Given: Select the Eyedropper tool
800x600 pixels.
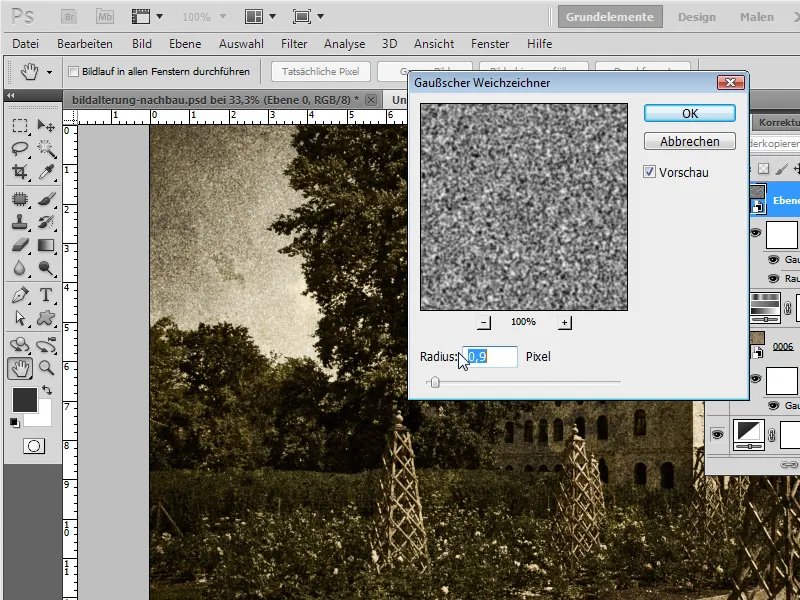Looking at the screenshot, I should [46, 172].
